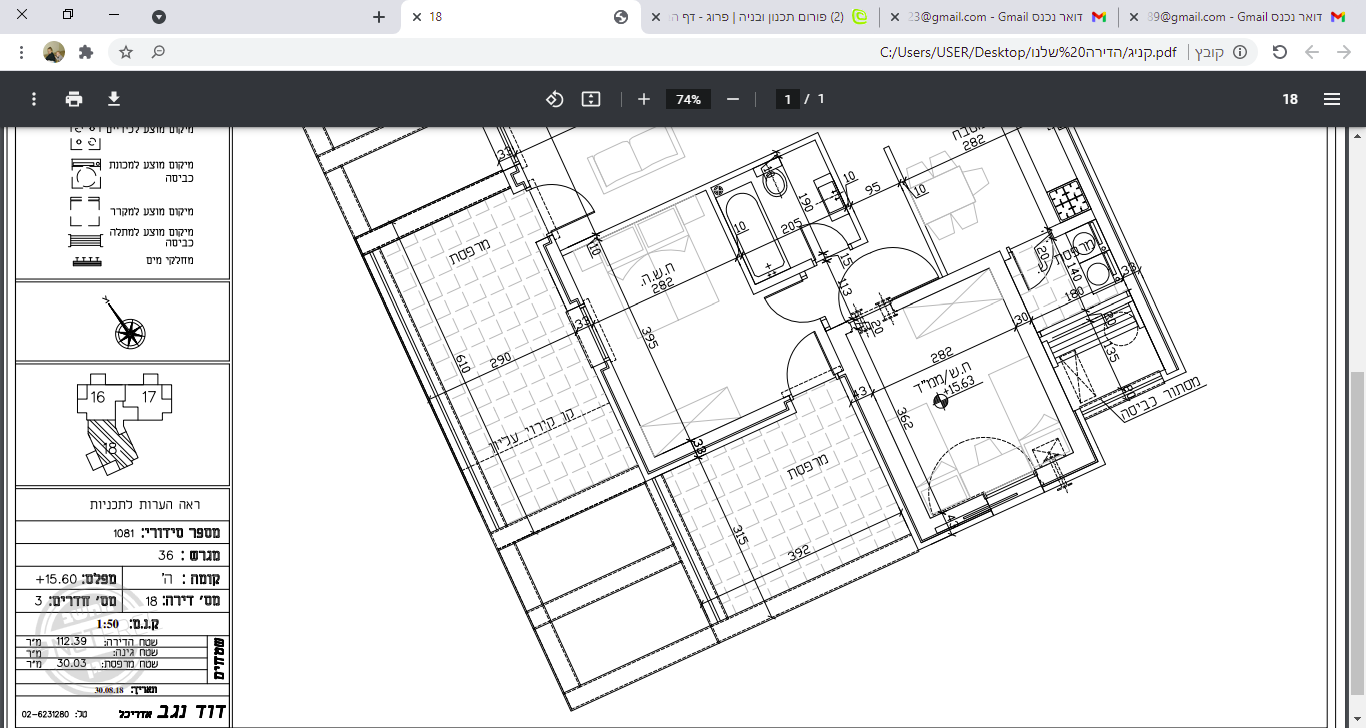Open the Extensions puzzle menu
This screenshot has width=1366, height=728.
tap(86, 52)
